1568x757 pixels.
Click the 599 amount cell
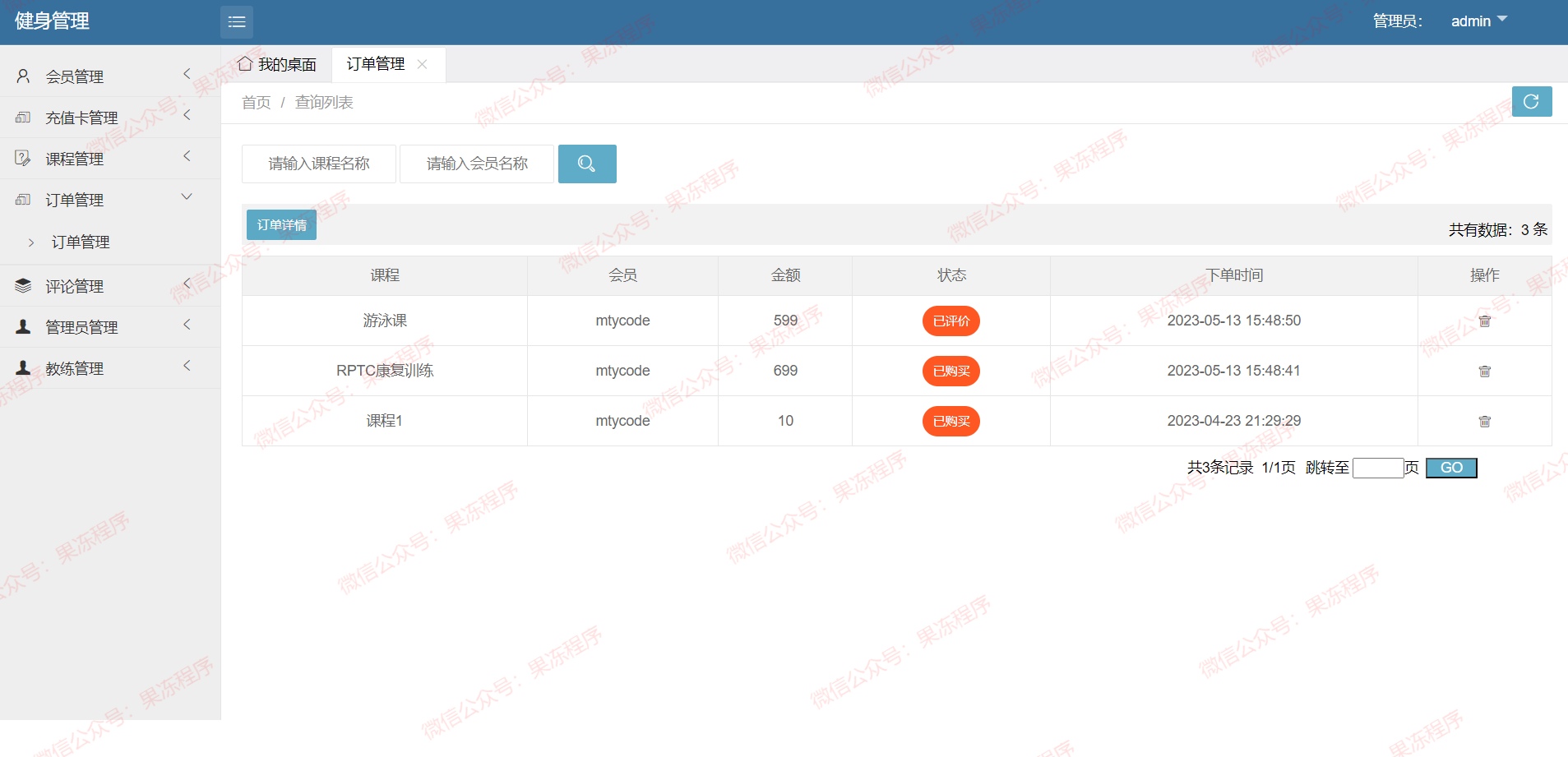[785, 321]
